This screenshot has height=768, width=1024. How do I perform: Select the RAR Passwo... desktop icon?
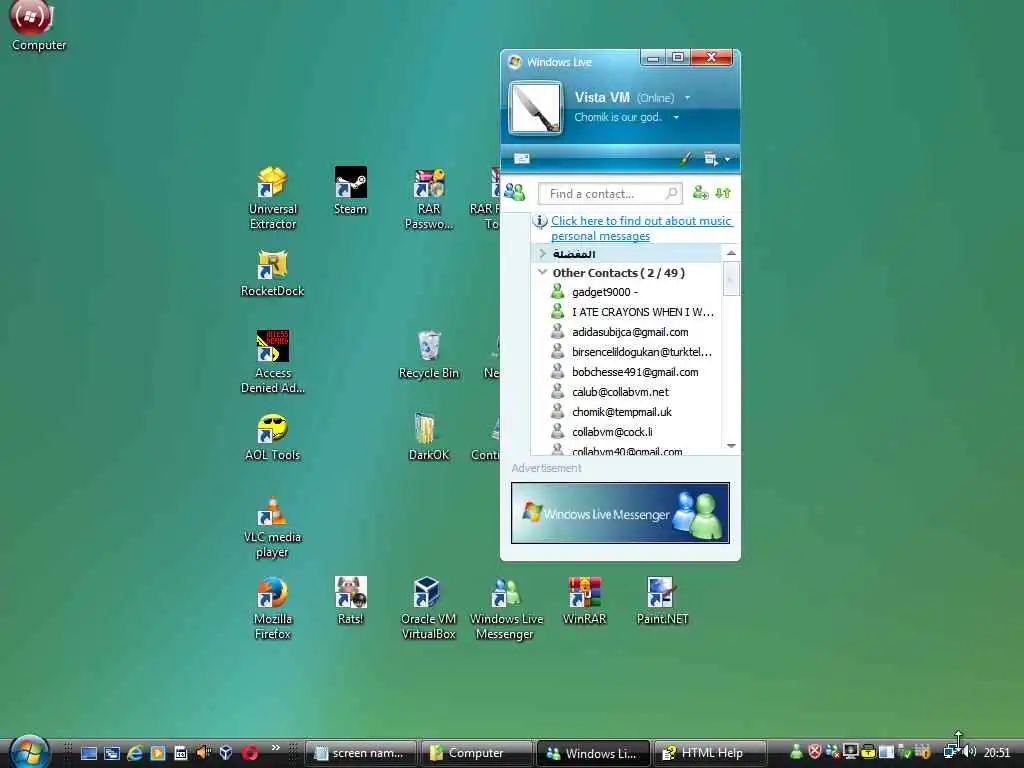[x=428, y=198]
